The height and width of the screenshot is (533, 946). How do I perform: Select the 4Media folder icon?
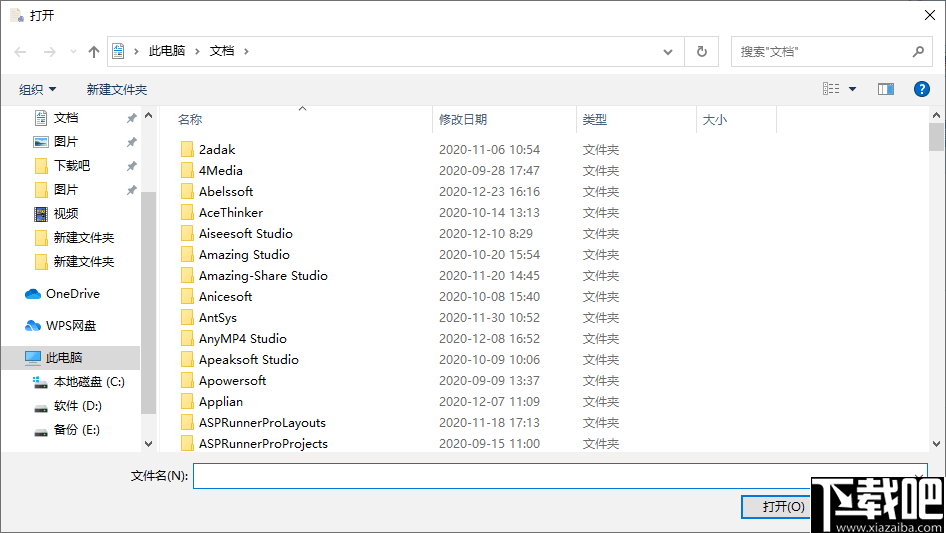pos(187,170)
